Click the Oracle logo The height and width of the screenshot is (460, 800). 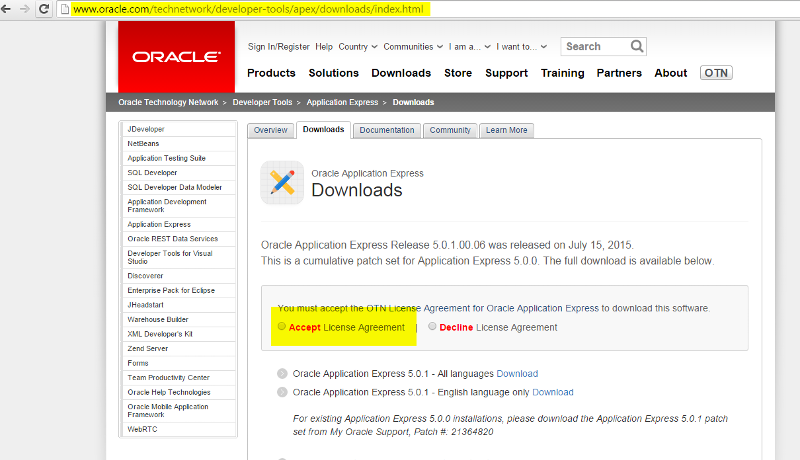click(x=177, y=57)
